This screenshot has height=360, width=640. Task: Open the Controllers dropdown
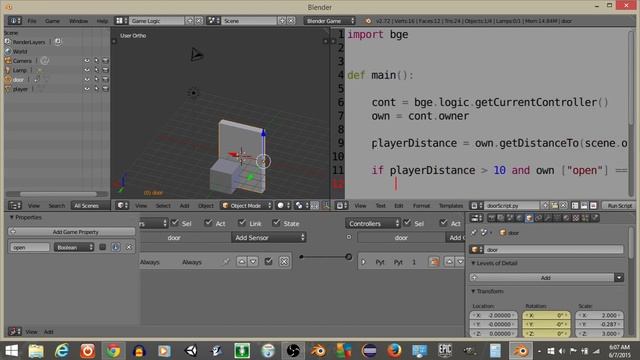click(373, 223)
